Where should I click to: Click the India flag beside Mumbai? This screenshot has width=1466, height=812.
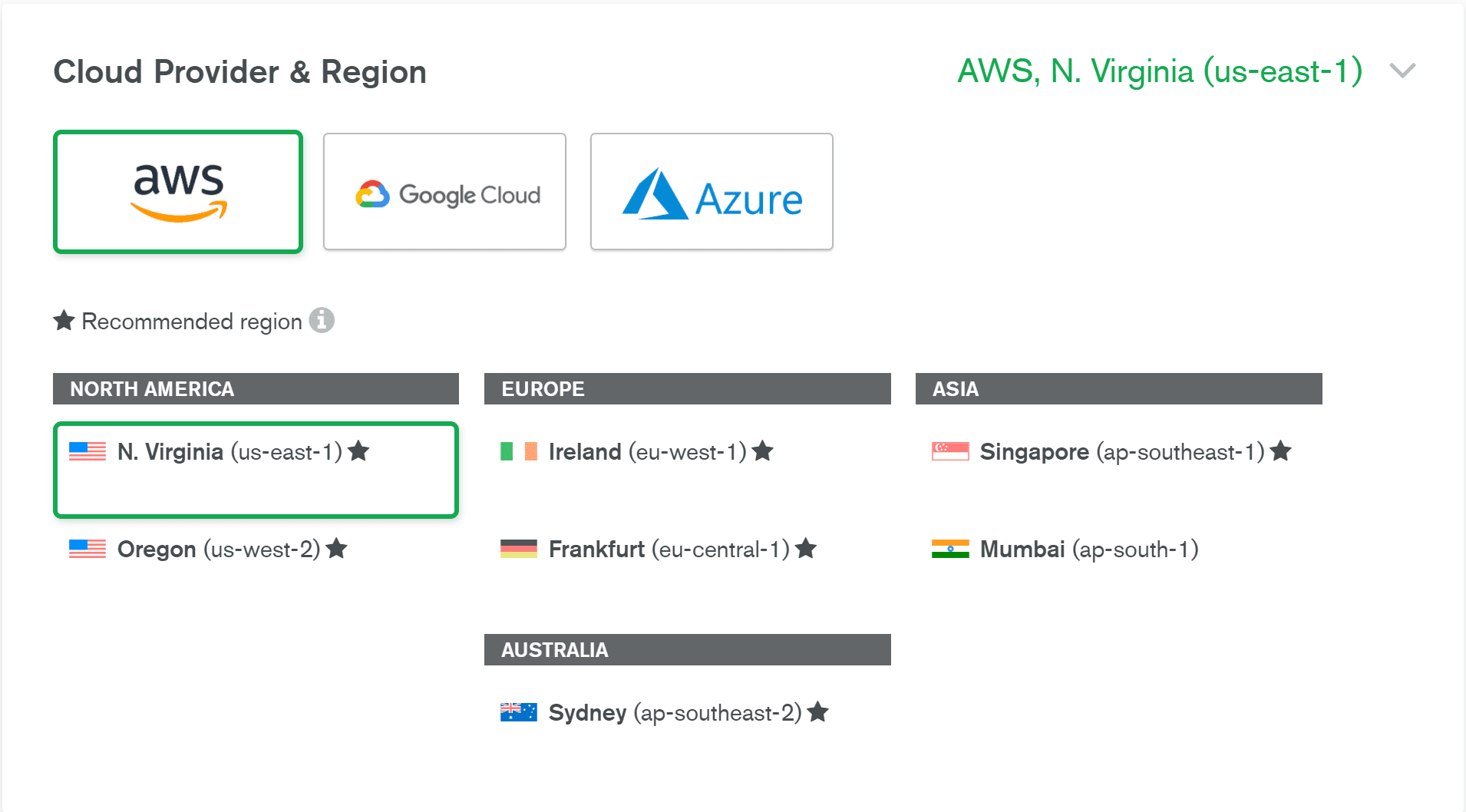[x=949, y=549]
